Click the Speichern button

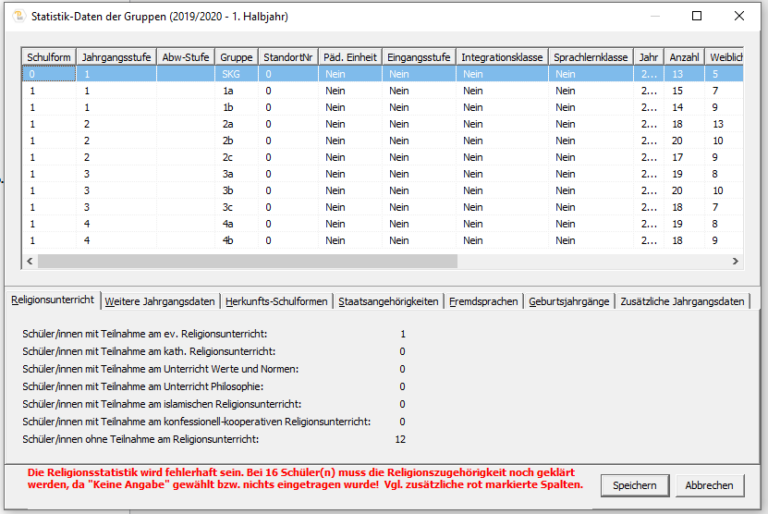(x=634, y=485)
